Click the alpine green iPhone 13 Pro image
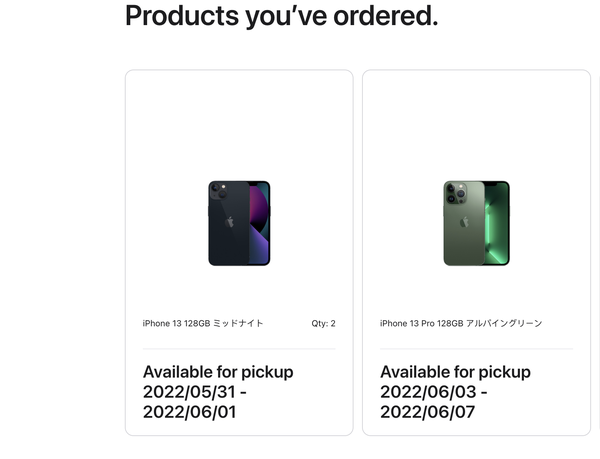600x459 pixels. [476, 223]
